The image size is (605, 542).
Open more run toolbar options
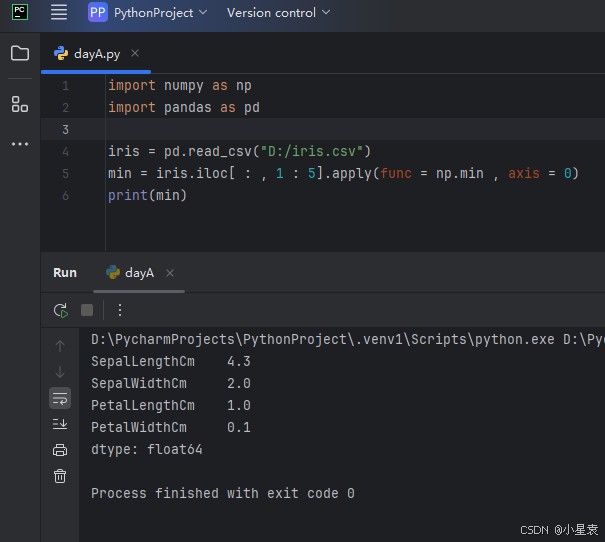point(120,310)
